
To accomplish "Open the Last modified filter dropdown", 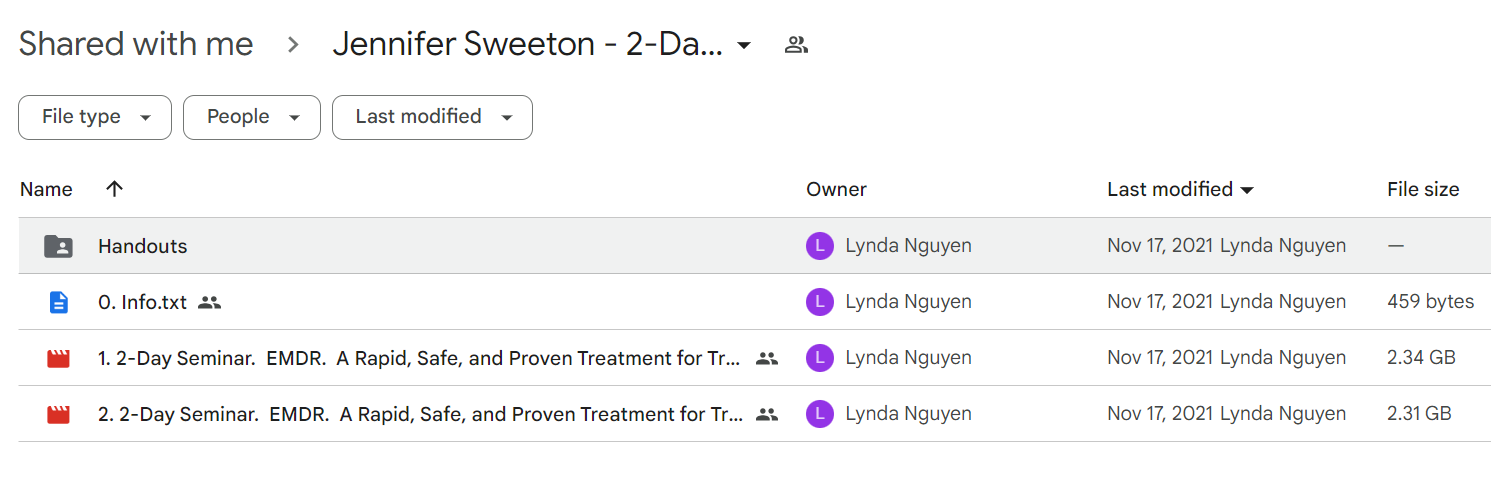I will (x=432, y=117).
